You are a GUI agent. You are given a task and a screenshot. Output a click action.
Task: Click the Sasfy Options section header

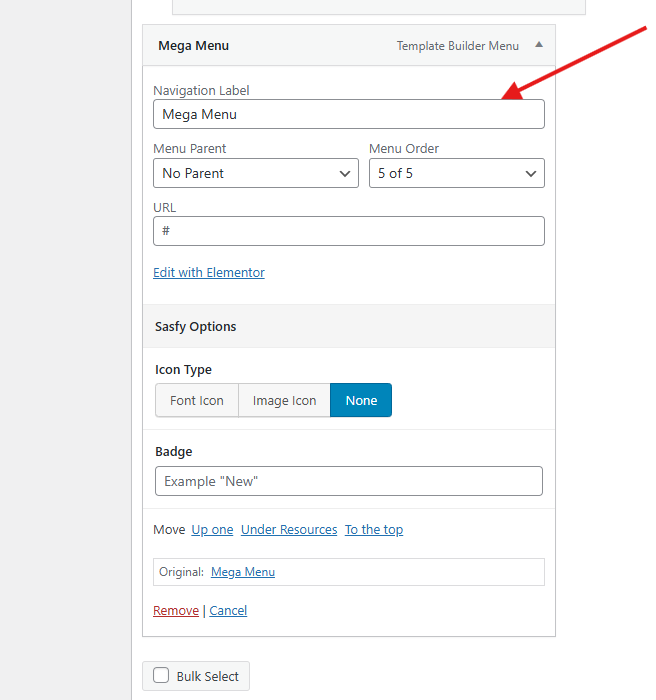(349, 326)
